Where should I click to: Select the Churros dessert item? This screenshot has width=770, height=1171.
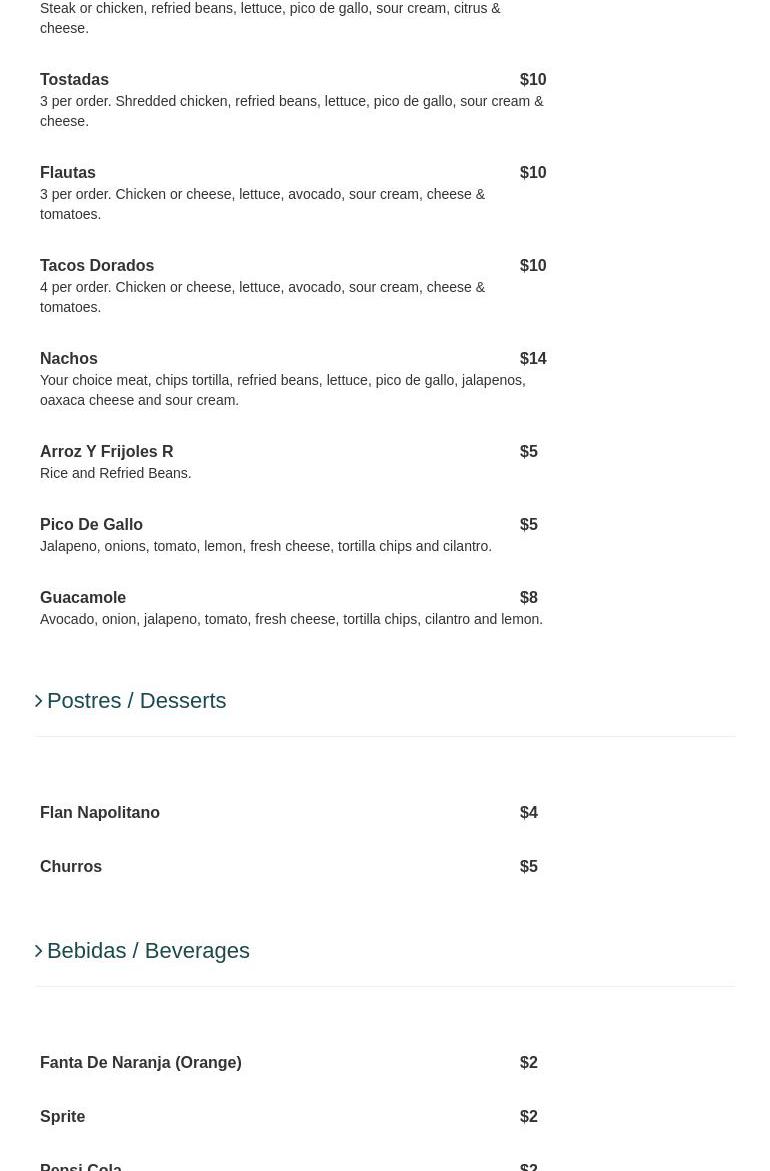tap(71, 867)
